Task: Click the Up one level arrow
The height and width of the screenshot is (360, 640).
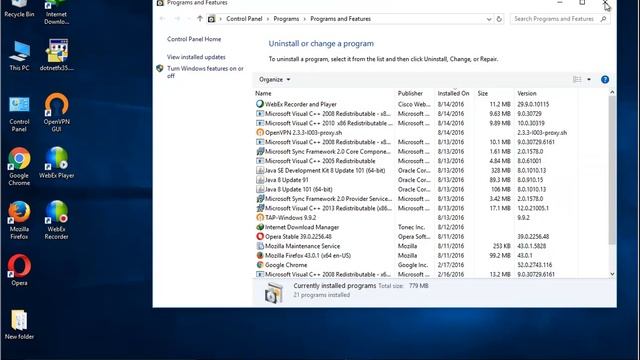Action: pyautogui.click(x=200, y=19)
